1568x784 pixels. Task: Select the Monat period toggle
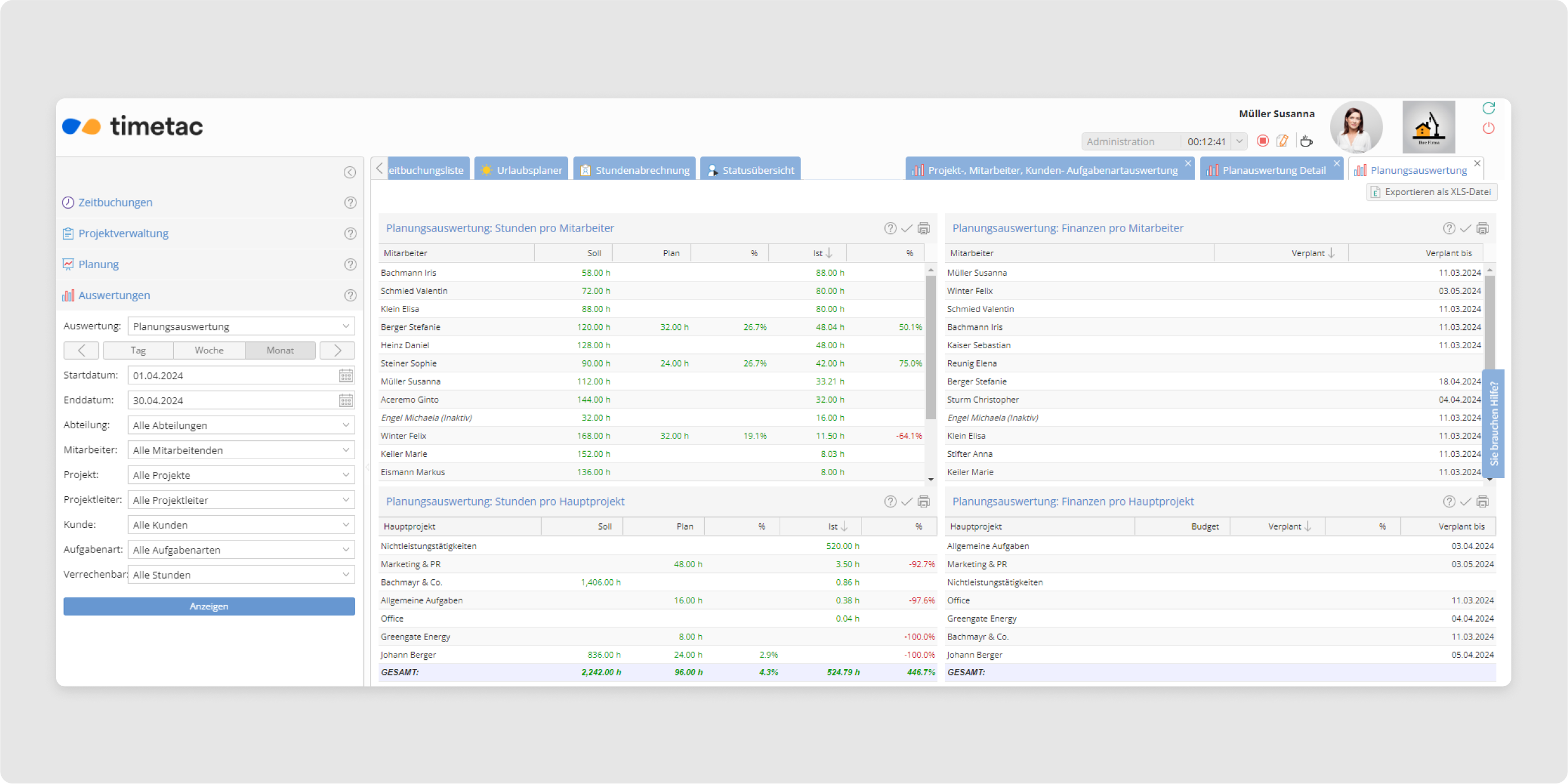coord(280,351)
